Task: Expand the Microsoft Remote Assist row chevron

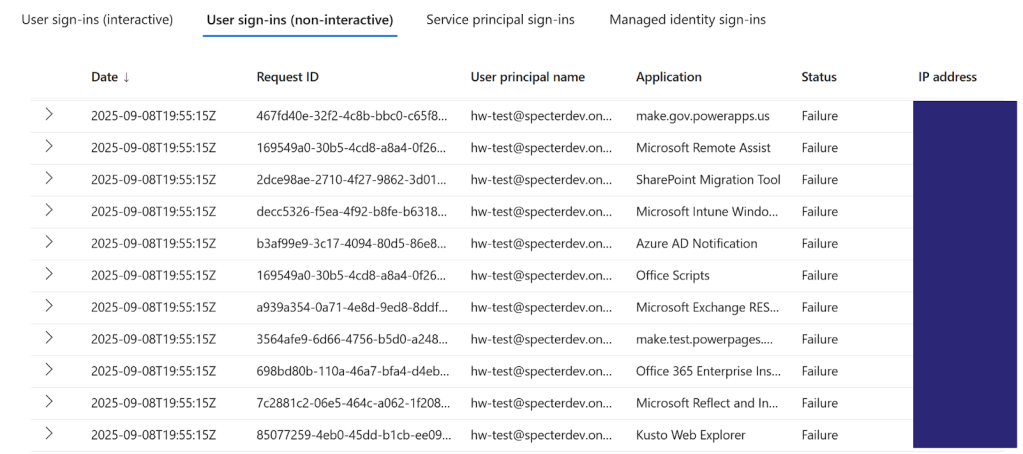Action: point(49,147)
